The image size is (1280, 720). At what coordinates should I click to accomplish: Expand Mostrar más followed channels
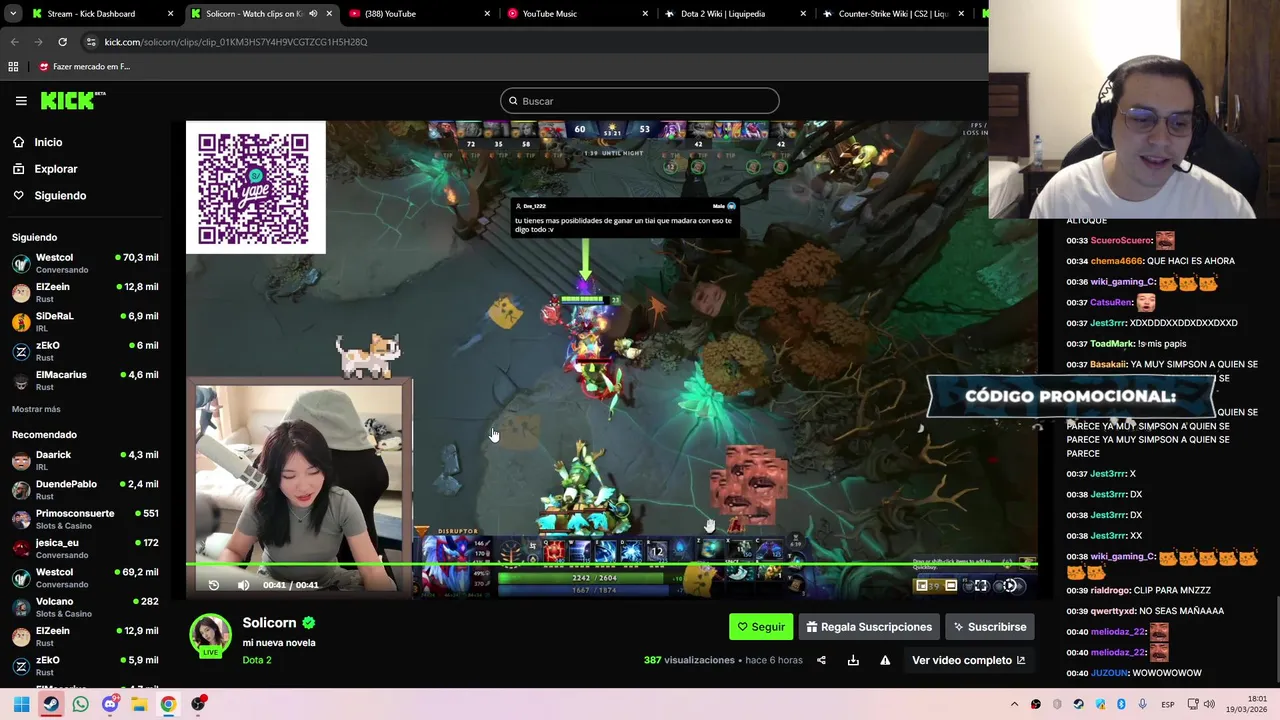click(36, 409)
